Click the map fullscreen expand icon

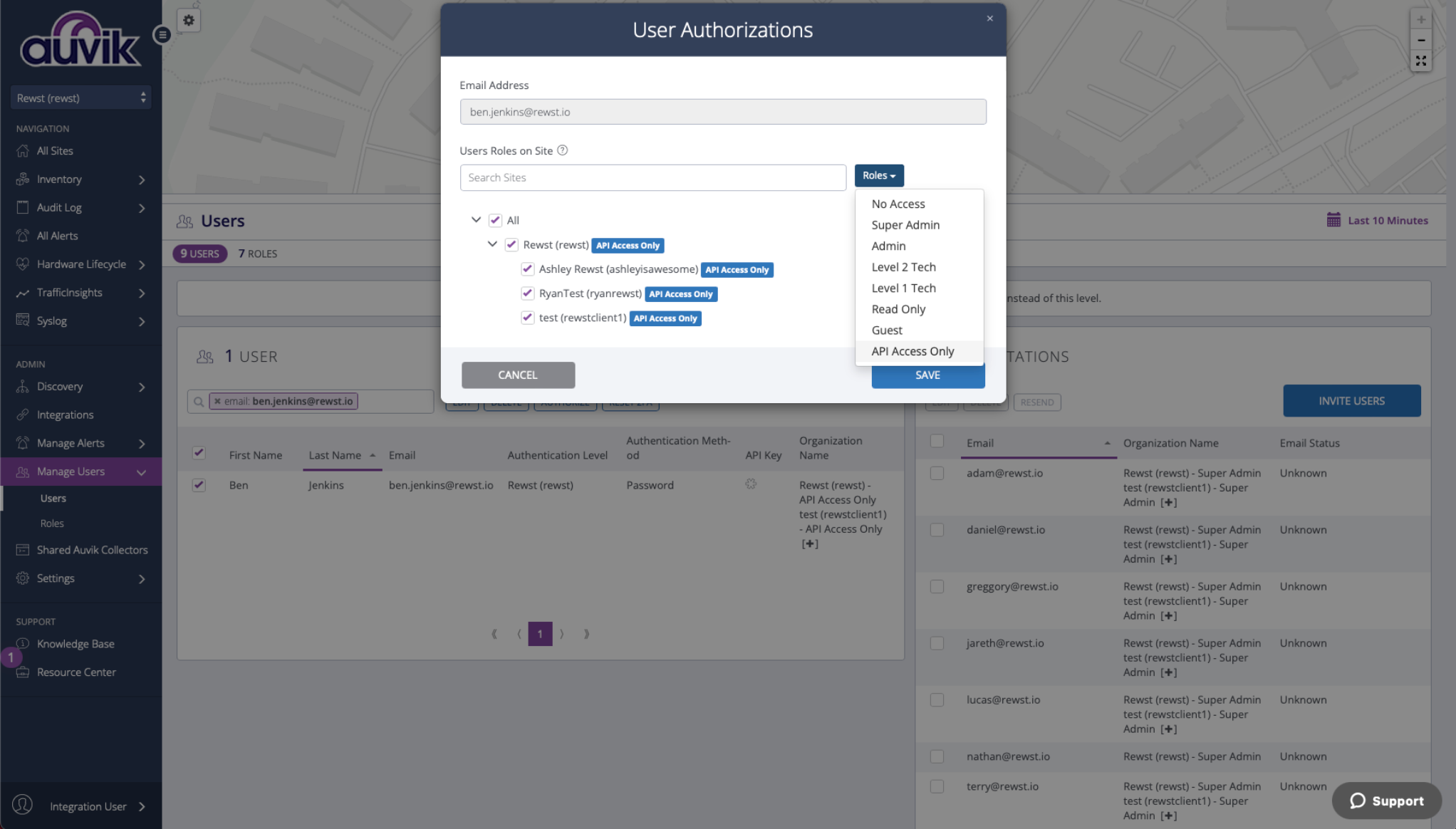(x=1420, y=61)
